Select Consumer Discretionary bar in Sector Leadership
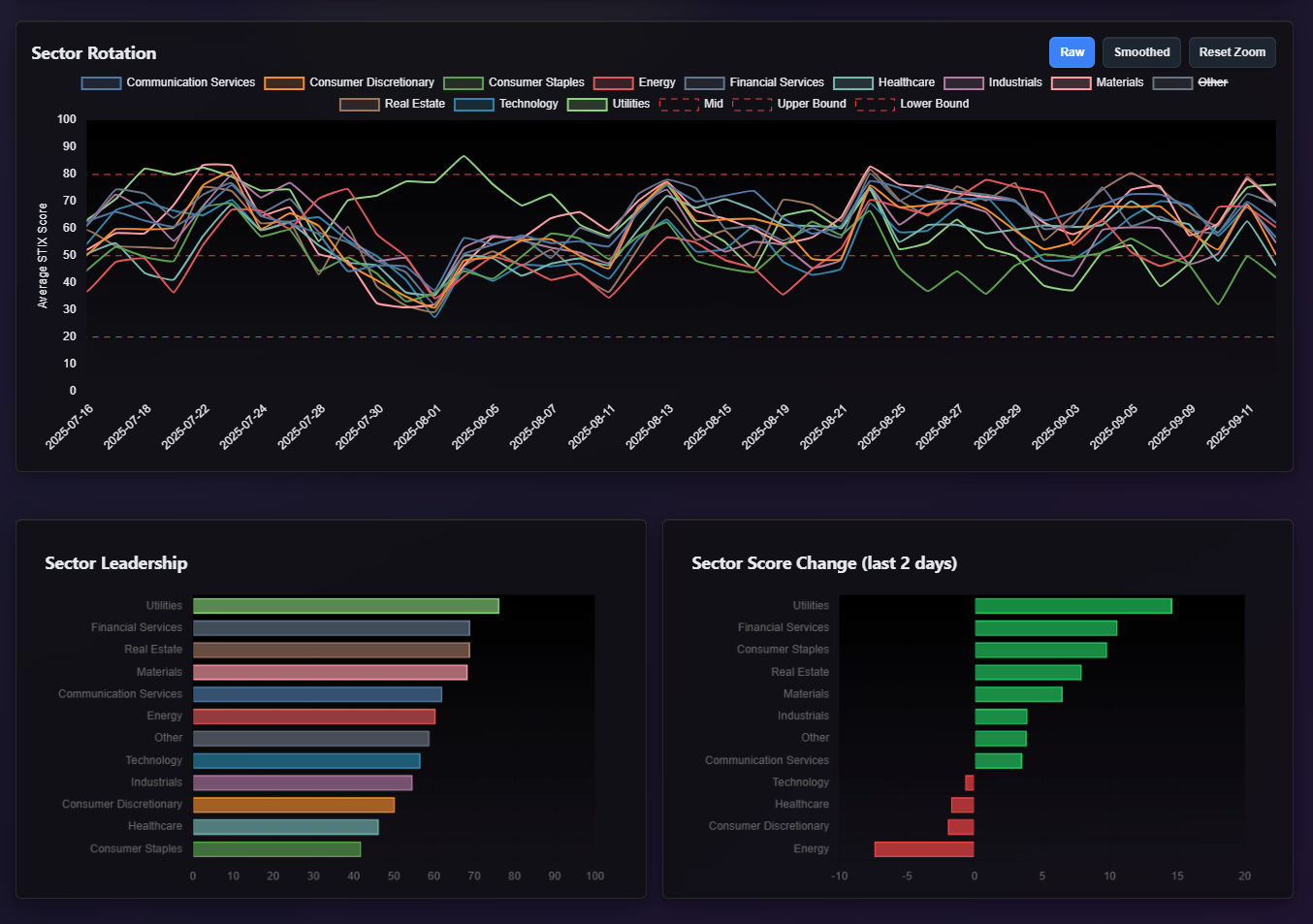The width and height of the screenshot is (1313, 924). tap(294, 805)
